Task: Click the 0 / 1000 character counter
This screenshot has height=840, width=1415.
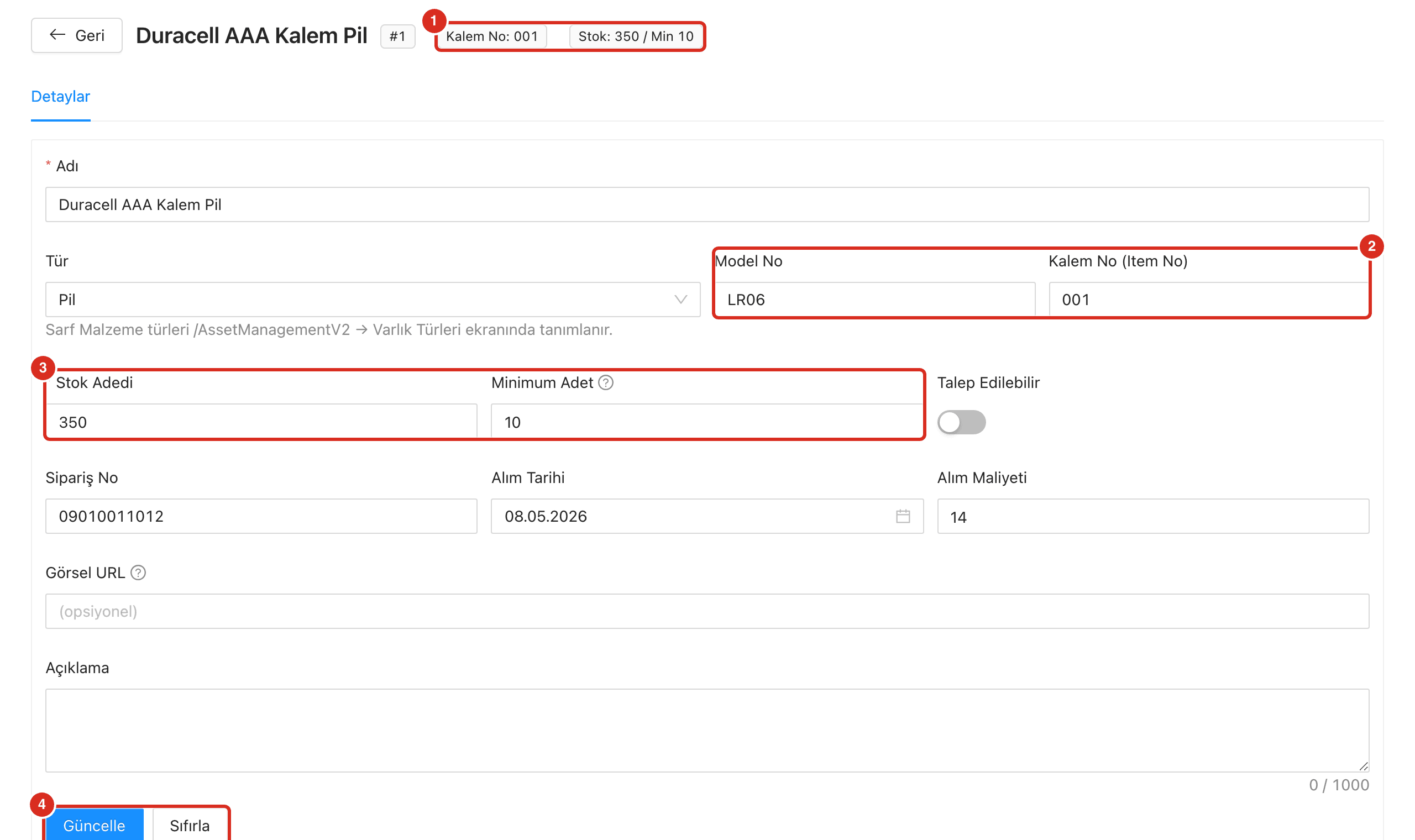Action: click(x=1339, y=785)
